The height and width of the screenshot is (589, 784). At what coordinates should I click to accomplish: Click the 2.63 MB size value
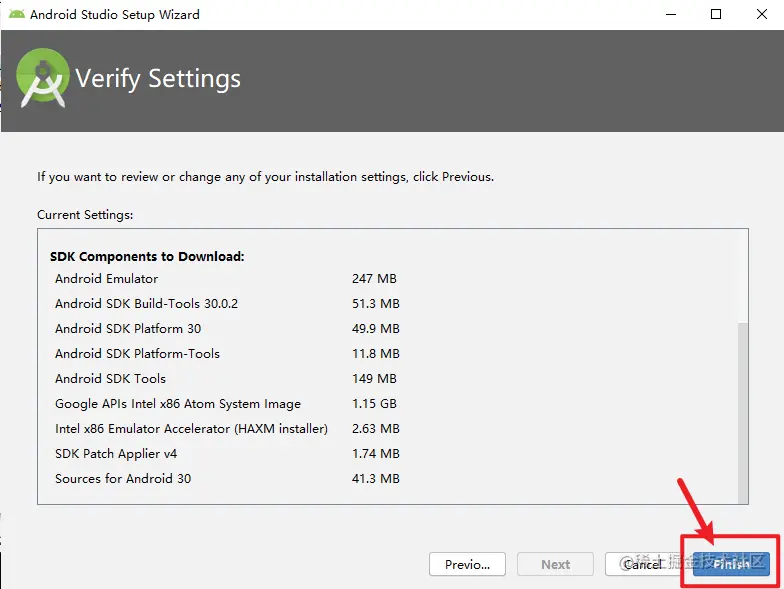[x=376, y=428]
